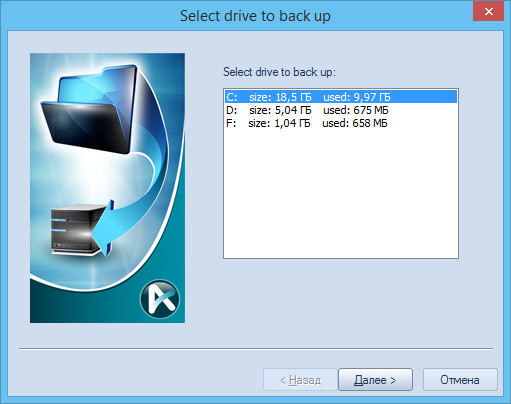Click 'used: 675 МБ' in D: row
511x404 pixels.
pyautogui.click(x=356, y=110)
